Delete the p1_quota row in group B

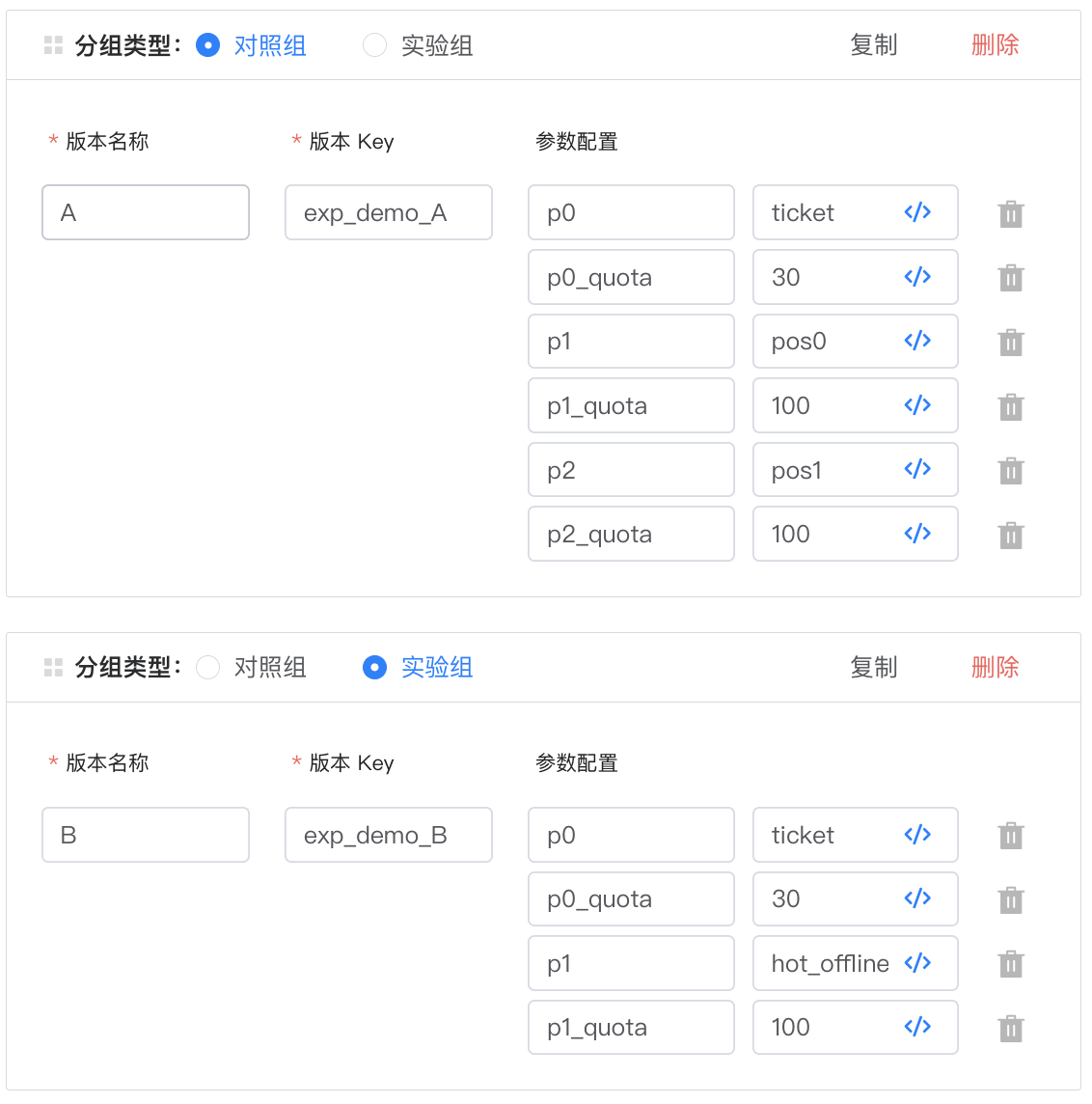tap(1010, 1029)
